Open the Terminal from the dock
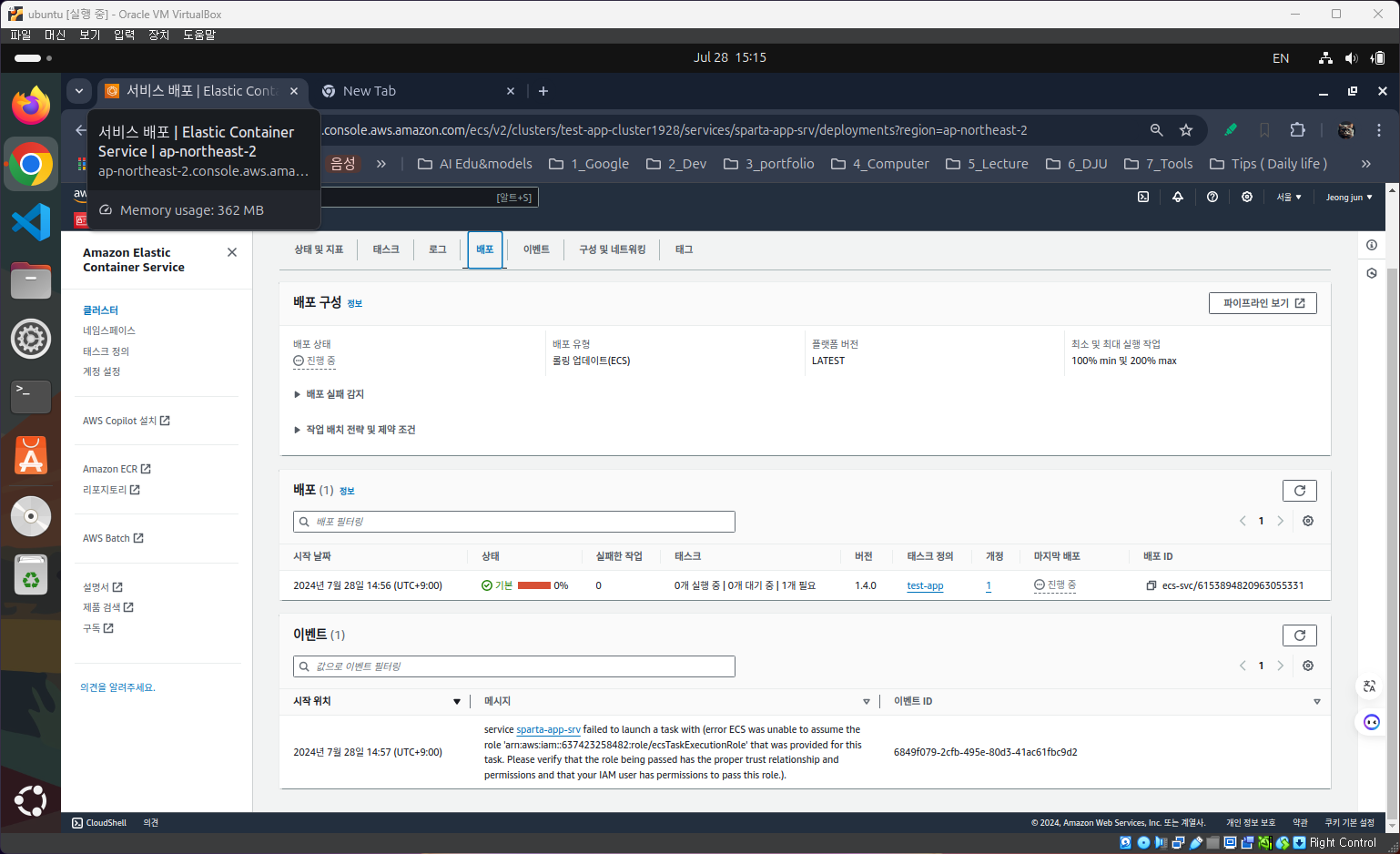The width and height of the screenshot is (1400, 854). coord(31,396)
